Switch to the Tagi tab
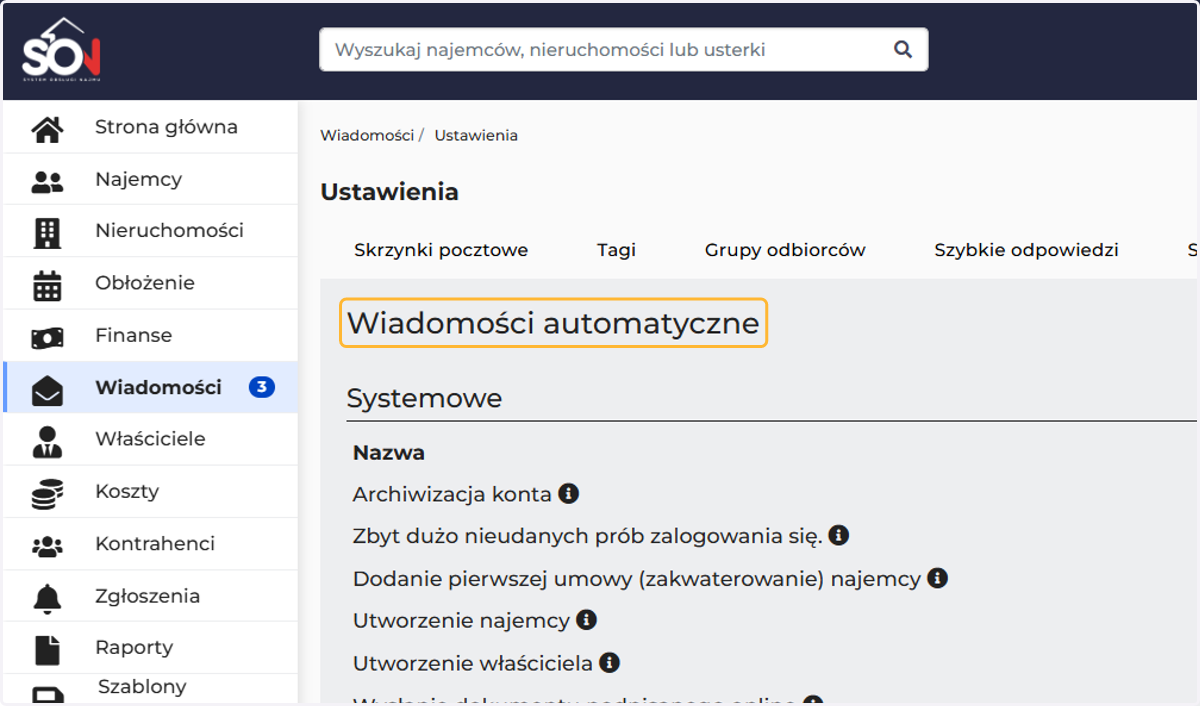This screenshot has height=706, width=1200. [x=617, y=250]
